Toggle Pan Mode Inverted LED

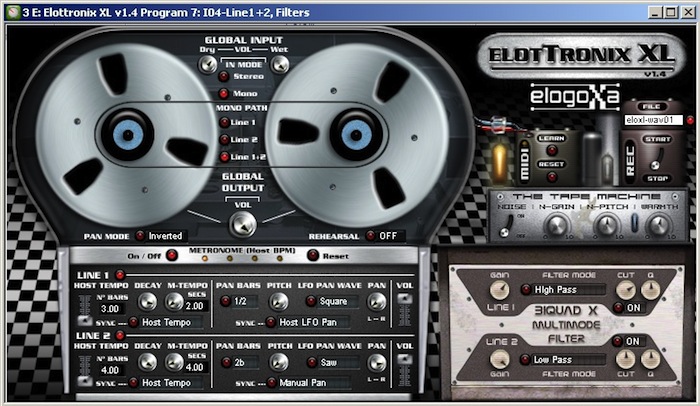coord(140,236)
